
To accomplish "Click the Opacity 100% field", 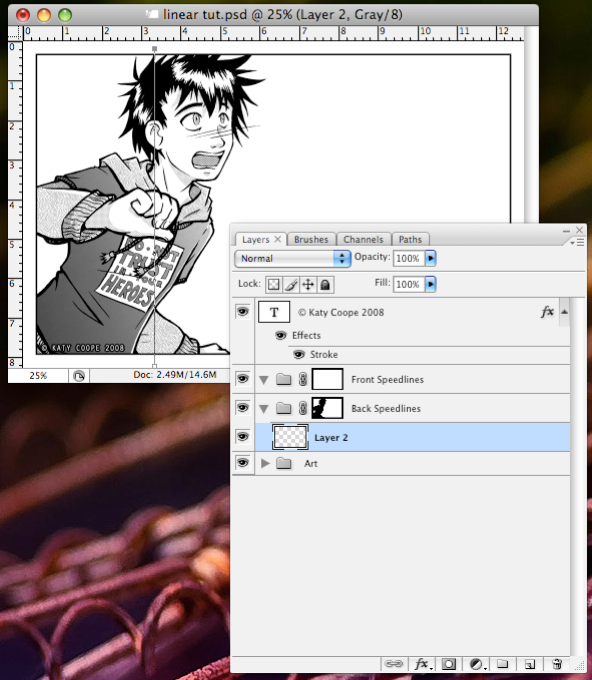I will [409, 258].
